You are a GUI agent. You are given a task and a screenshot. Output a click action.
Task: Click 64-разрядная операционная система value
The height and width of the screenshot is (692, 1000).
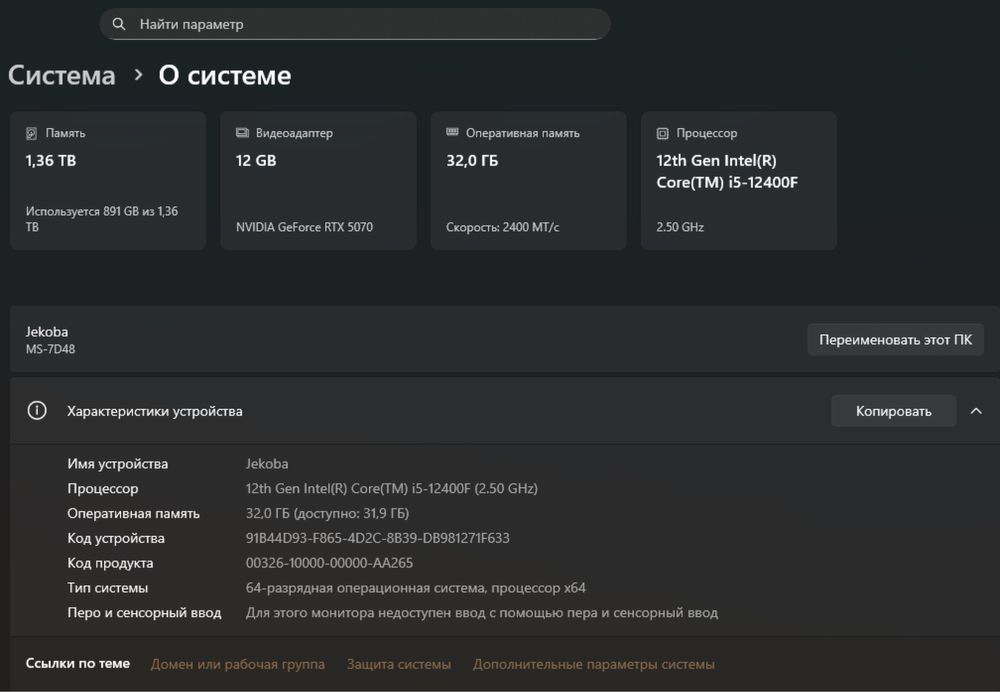click(x=416, y=588)
